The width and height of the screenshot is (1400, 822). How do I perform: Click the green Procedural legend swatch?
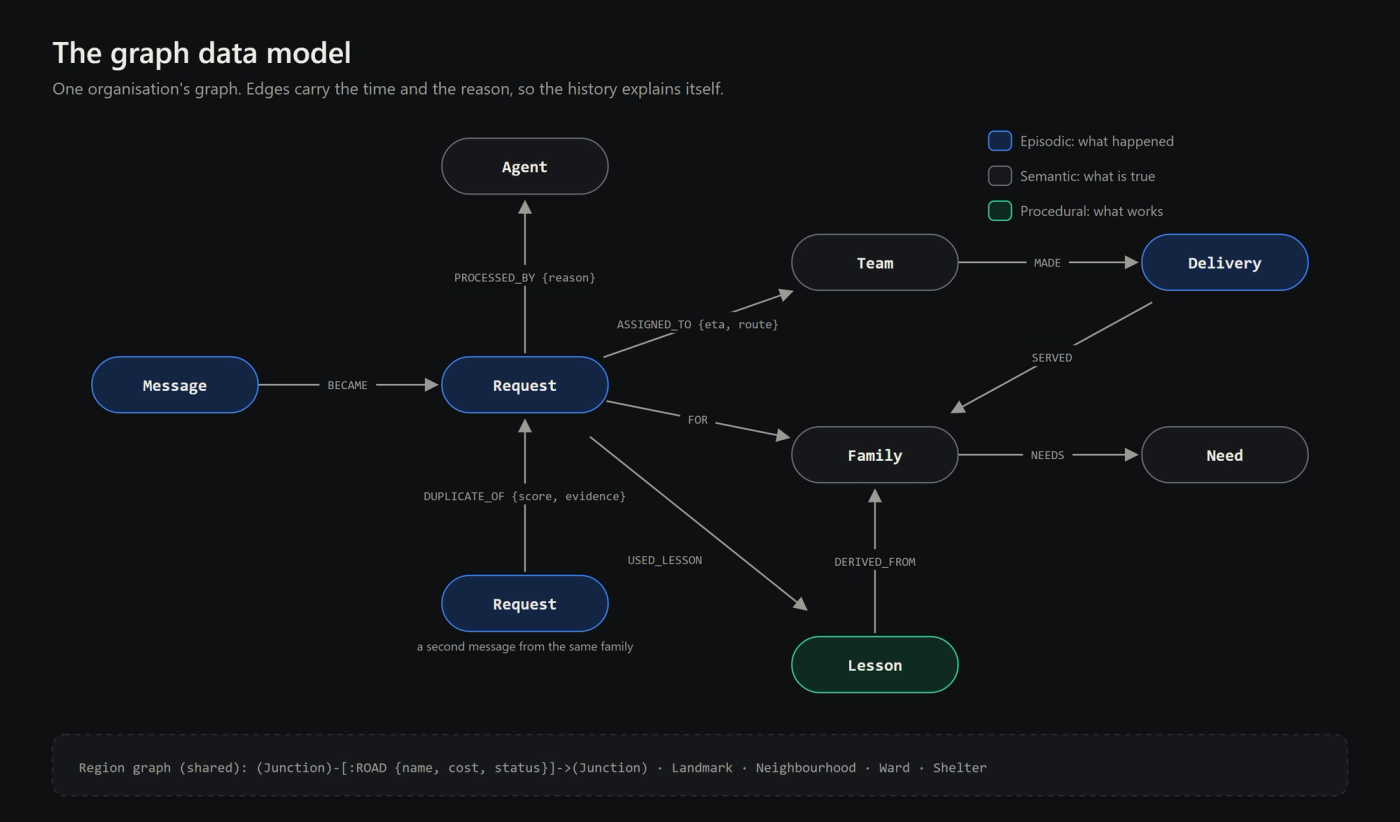[x=1000, y=211]
